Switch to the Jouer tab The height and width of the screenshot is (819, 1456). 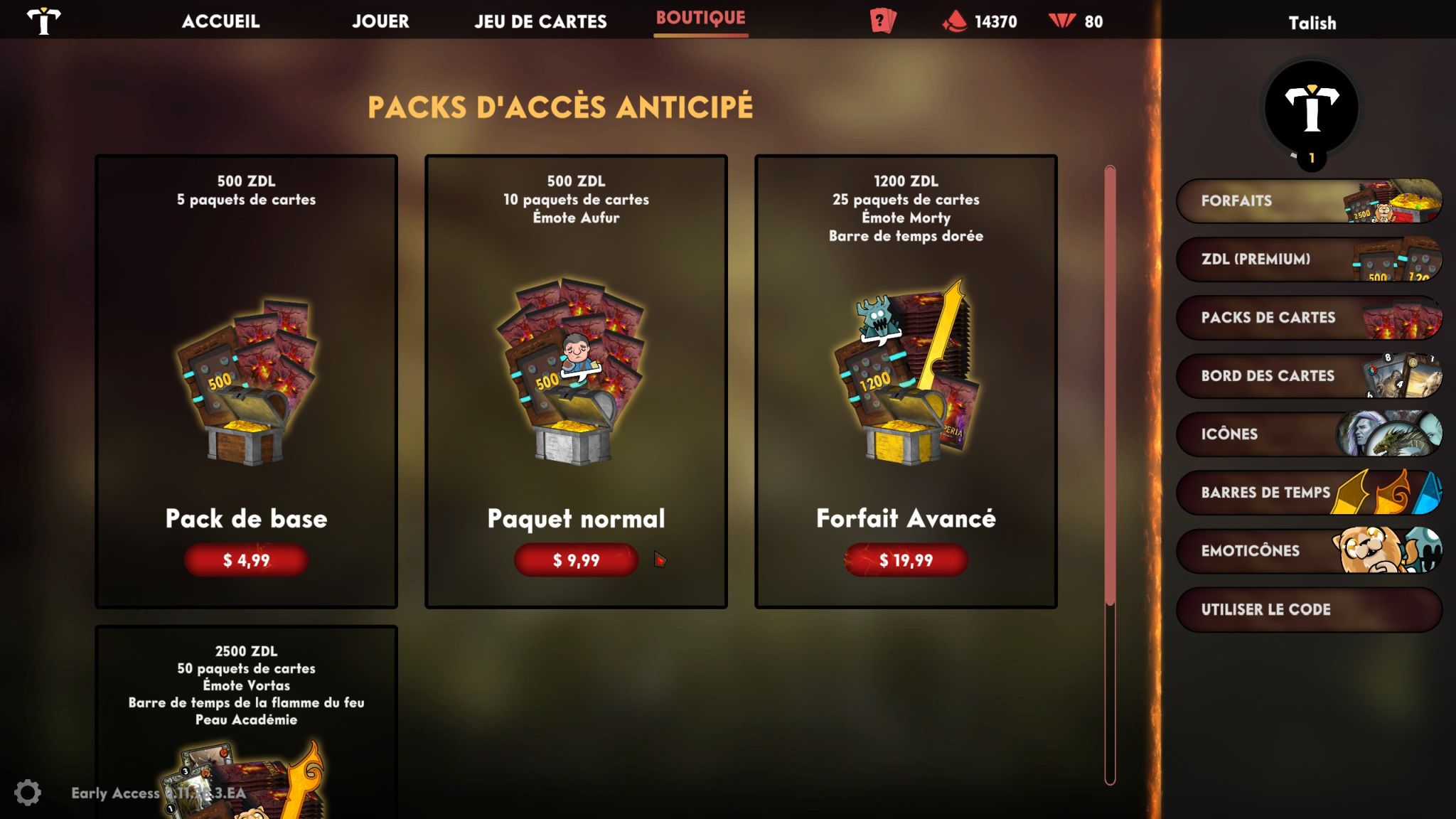[x=380, y=21]
